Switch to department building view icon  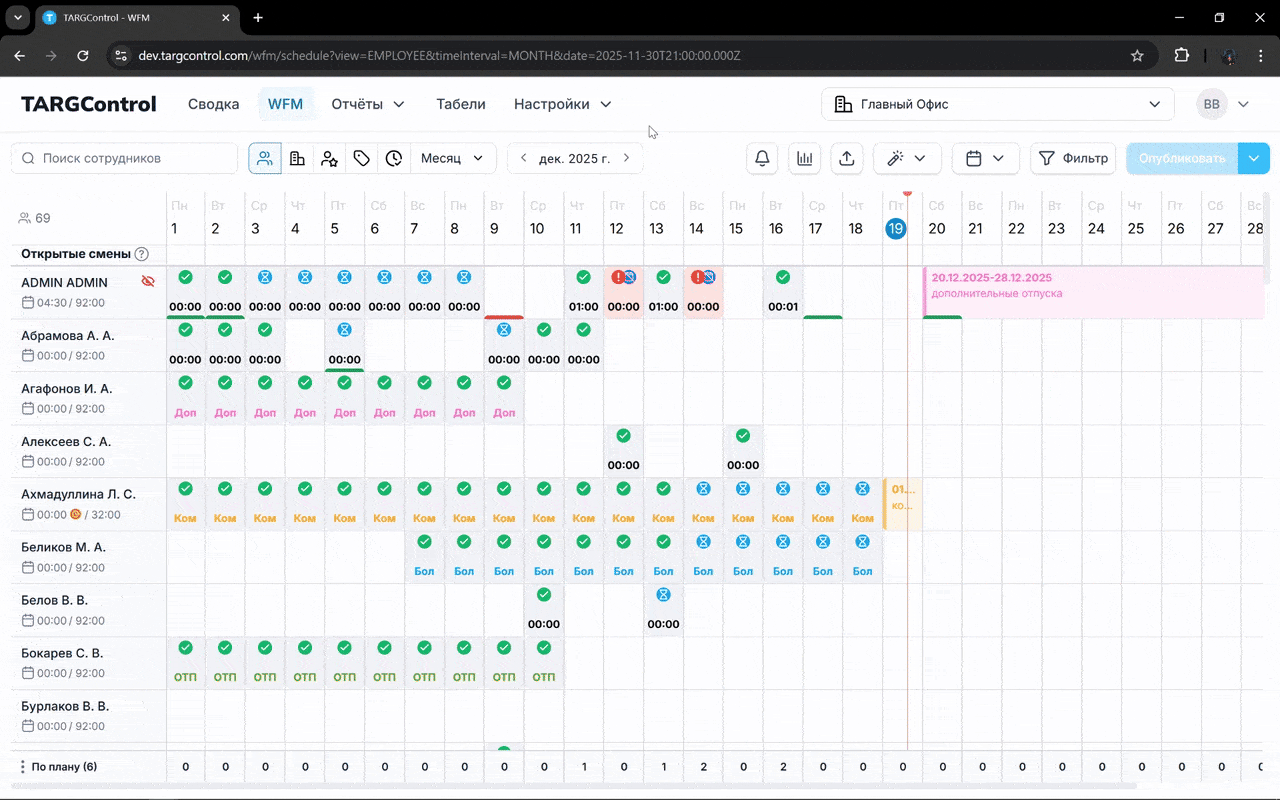297,158
